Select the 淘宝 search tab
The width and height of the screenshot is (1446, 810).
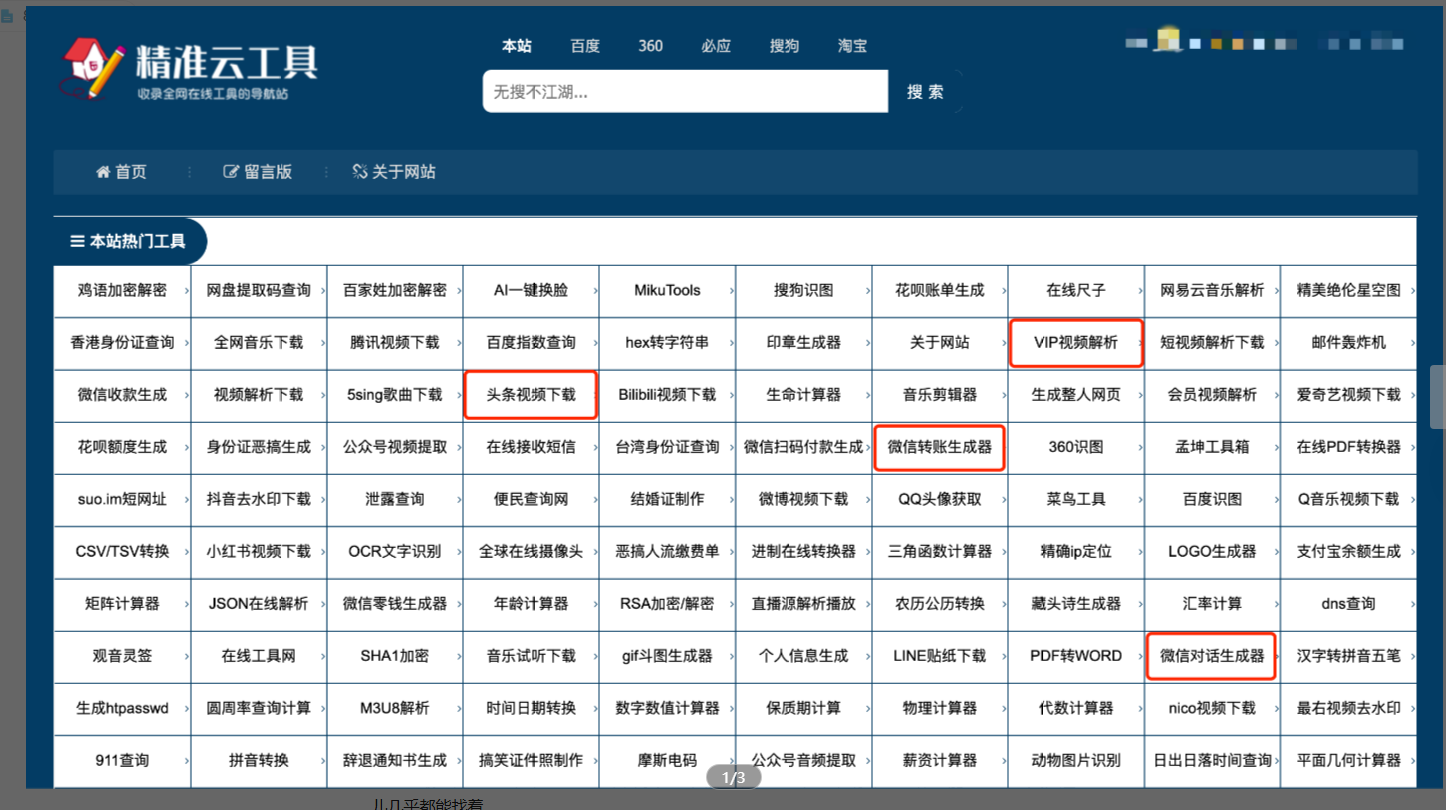point(852,46)
